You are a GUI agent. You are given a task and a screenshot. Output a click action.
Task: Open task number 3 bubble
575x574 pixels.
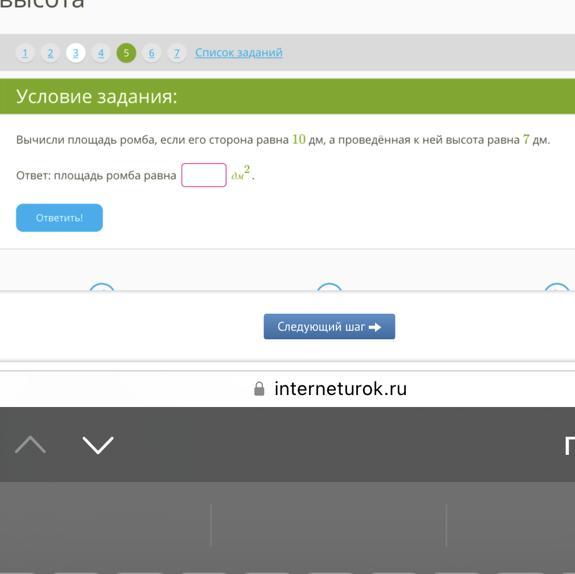[76, 53]
